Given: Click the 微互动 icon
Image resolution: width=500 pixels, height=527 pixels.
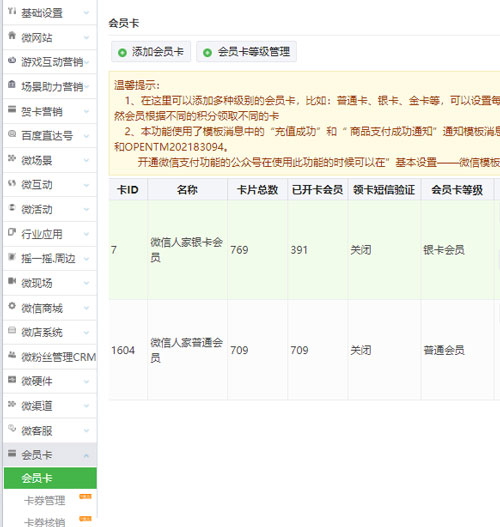Looking at the screenshot, I should (x=12, y=183).
